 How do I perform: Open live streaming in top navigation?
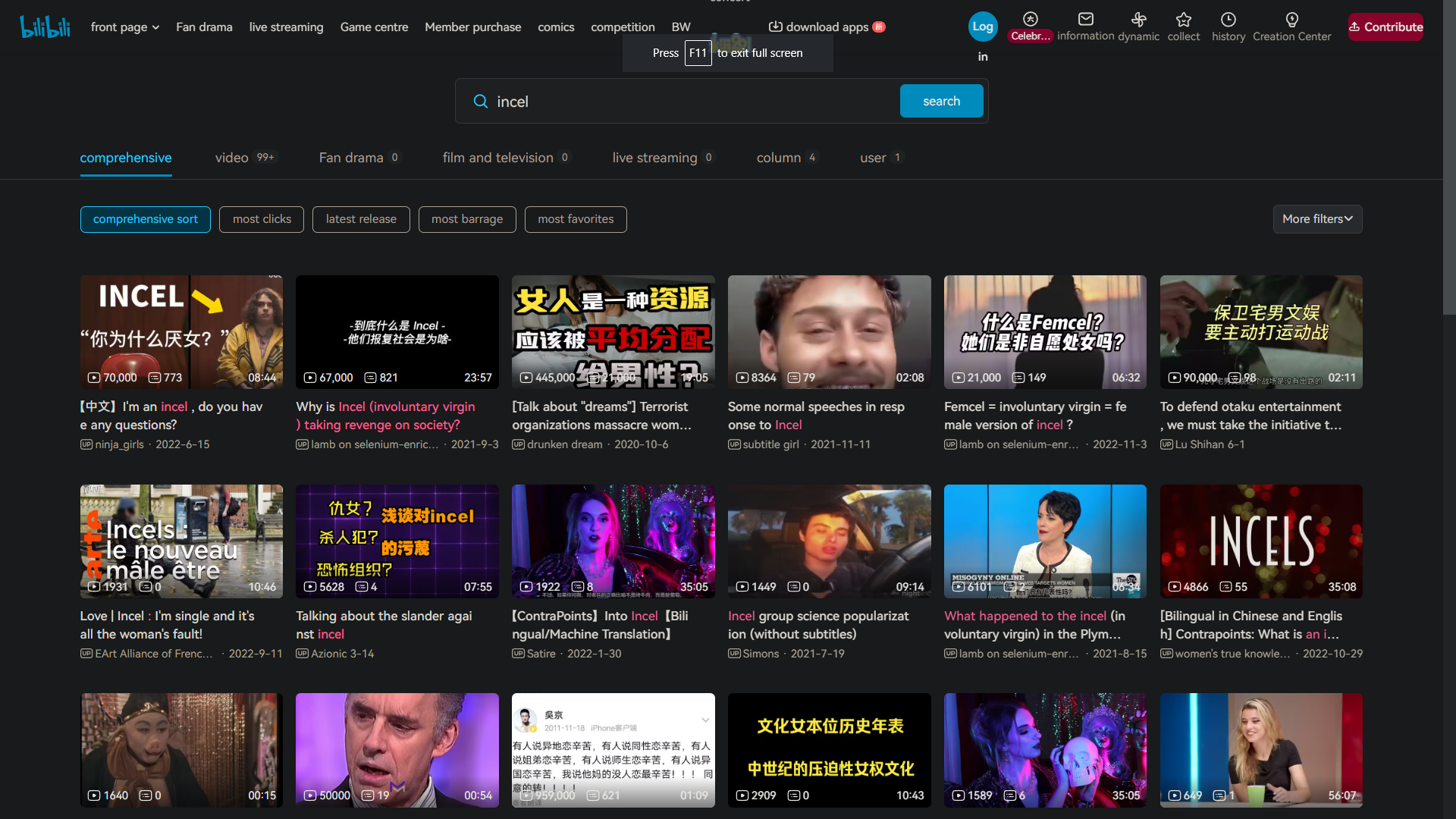coord(286,27)
